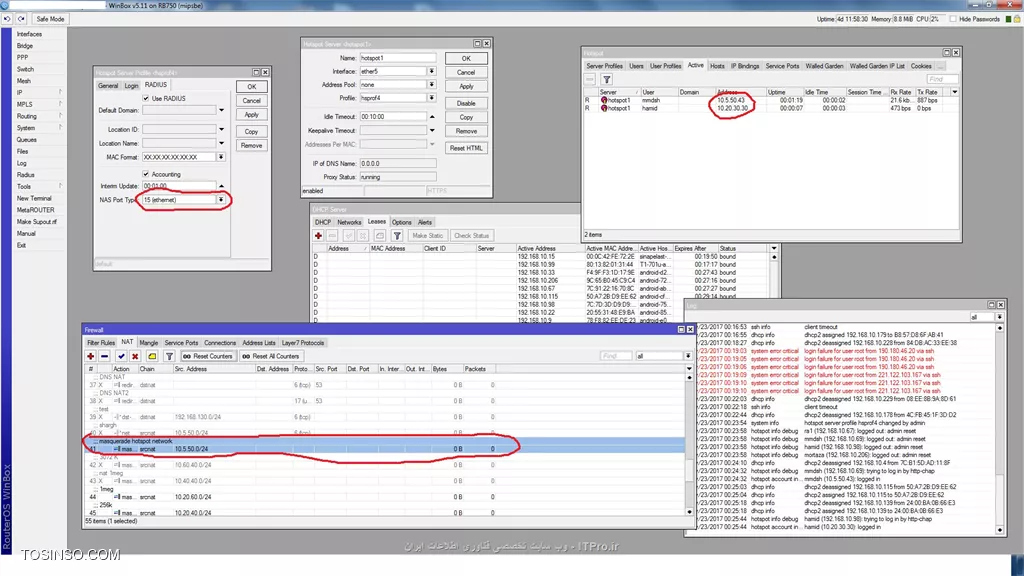Click Apply in Hotspot Server Profile window
The height and width of the screenshot is (576, 1024).
coord(251,115)
